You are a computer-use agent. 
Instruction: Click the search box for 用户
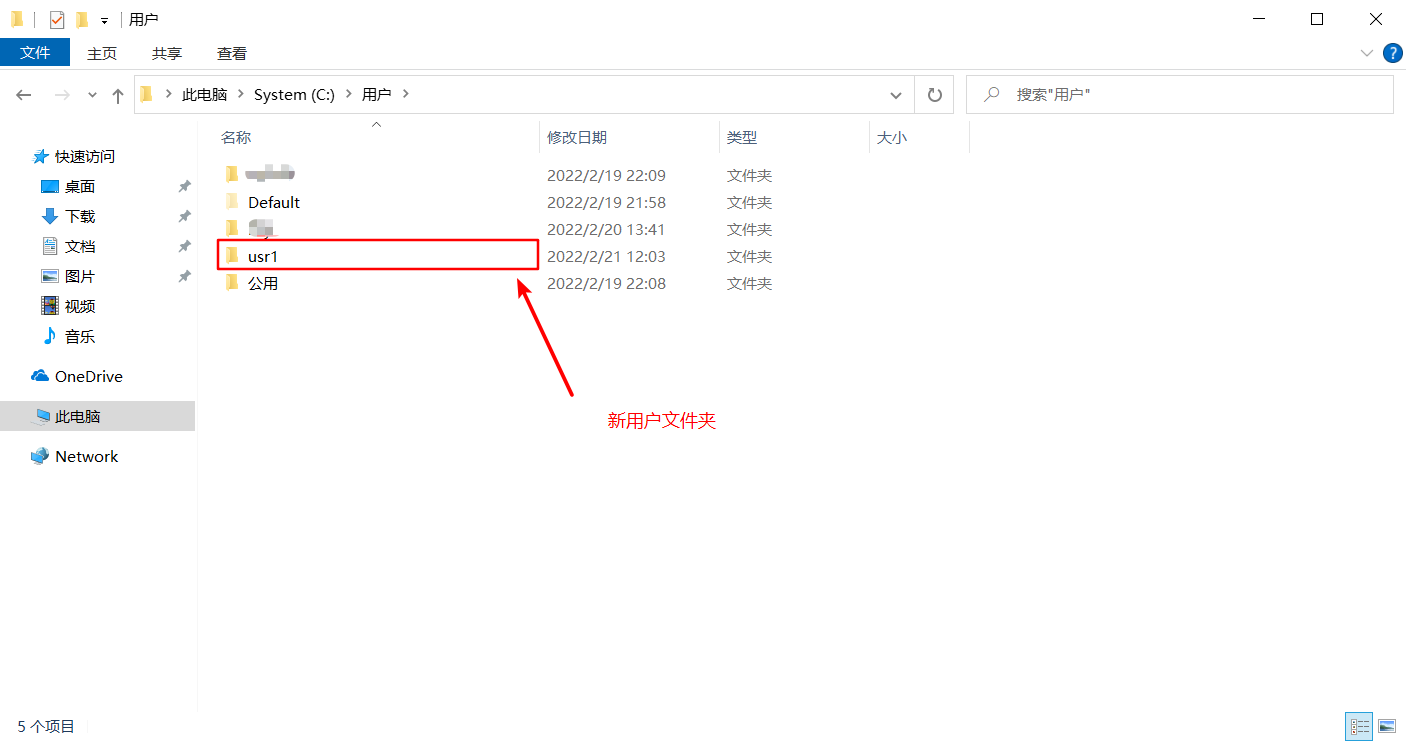pyautogui.click(x=1180, y=95)
